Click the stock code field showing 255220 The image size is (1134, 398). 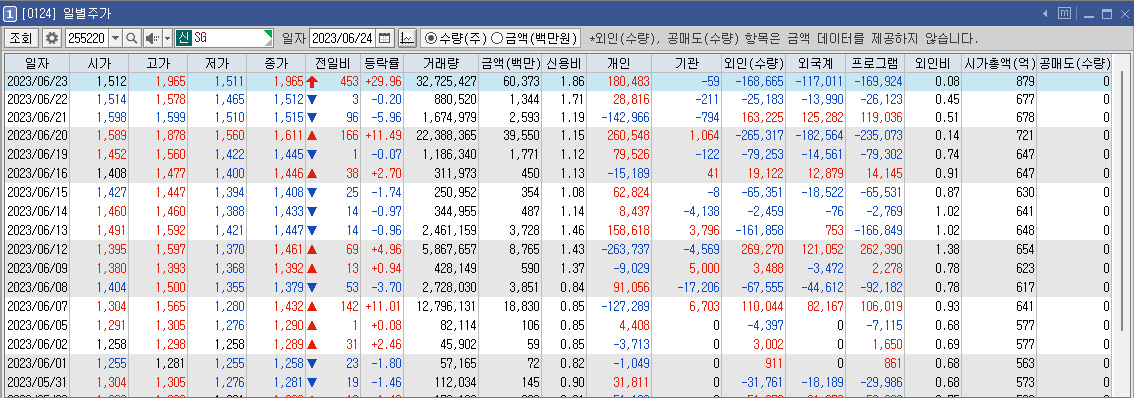[x=86, y=38]
